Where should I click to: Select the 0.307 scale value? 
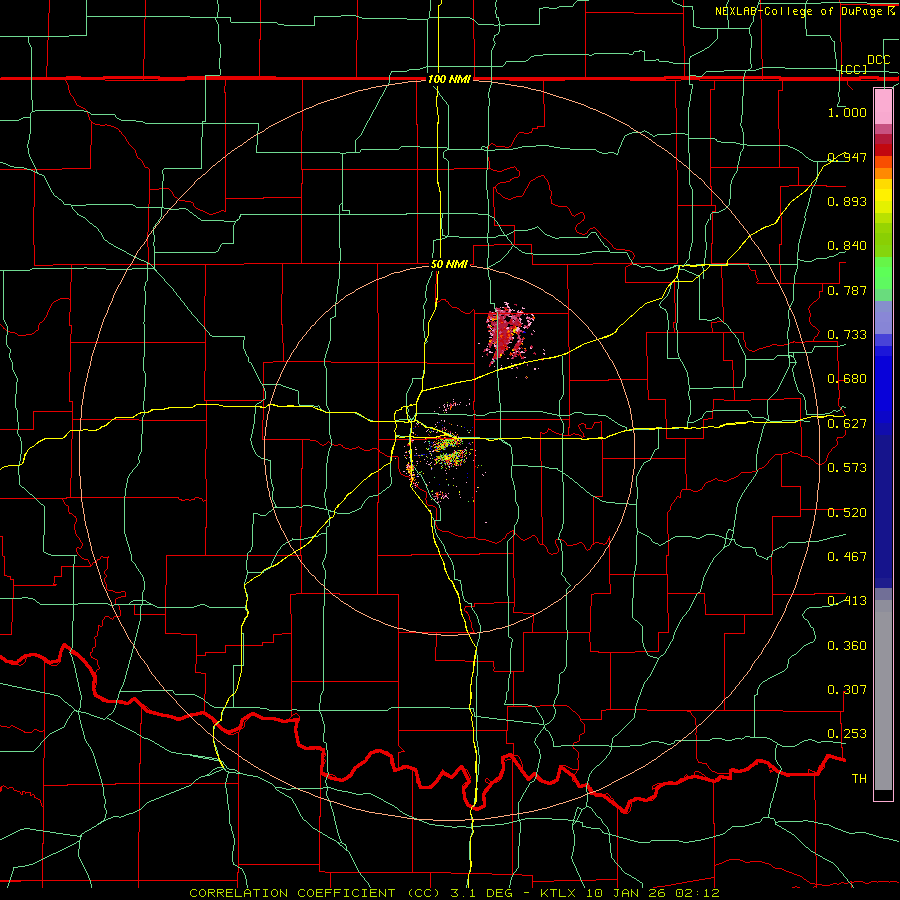coord(847,689)
